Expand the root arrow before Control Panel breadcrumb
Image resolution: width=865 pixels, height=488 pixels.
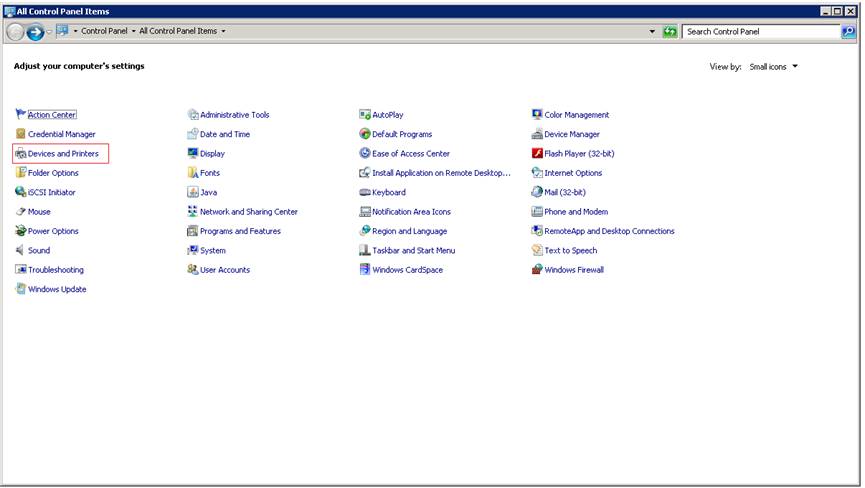[x=76, y=31]
